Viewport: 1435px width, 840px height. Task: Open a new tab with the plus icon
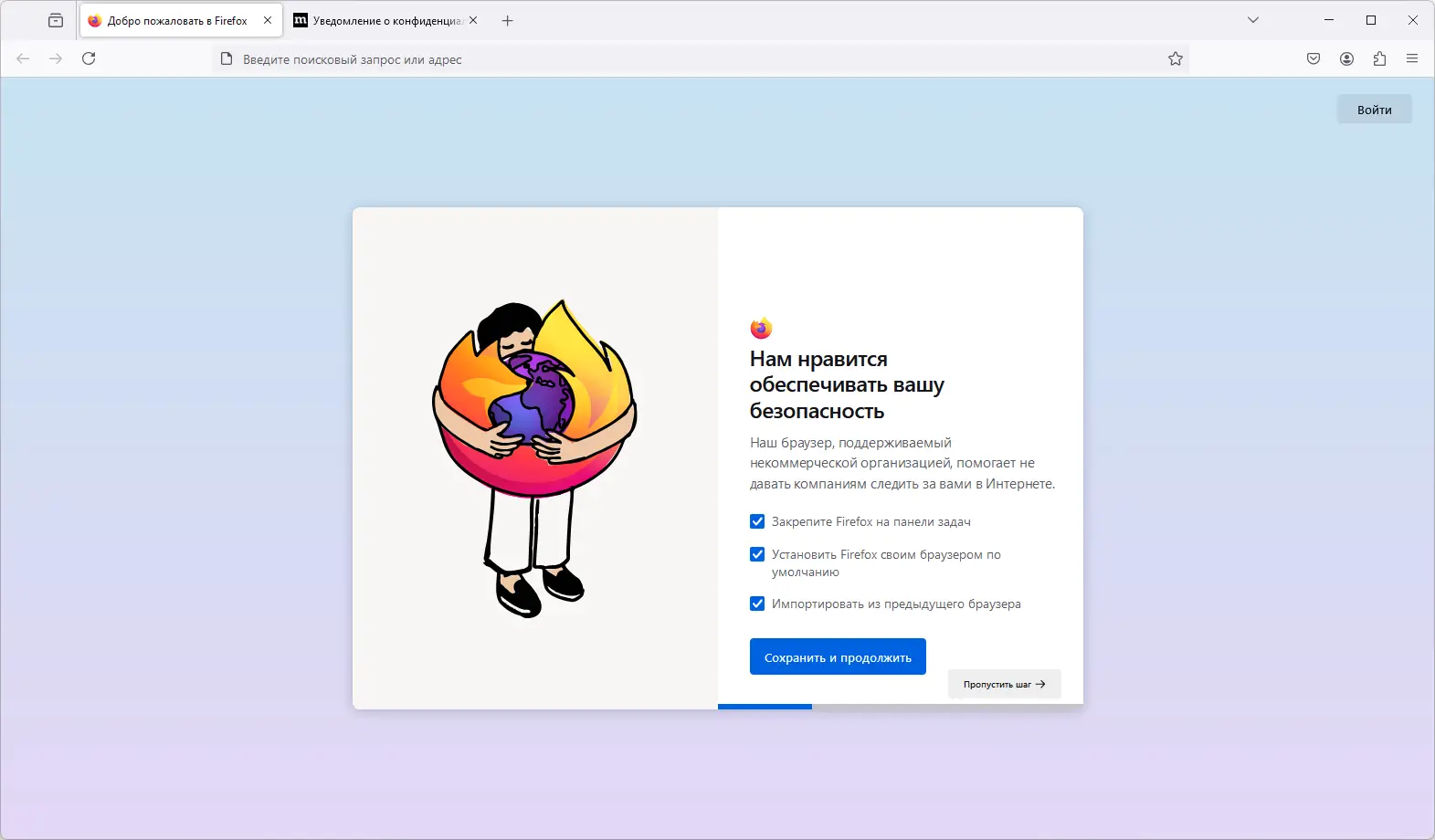click(x=508, y=20)
